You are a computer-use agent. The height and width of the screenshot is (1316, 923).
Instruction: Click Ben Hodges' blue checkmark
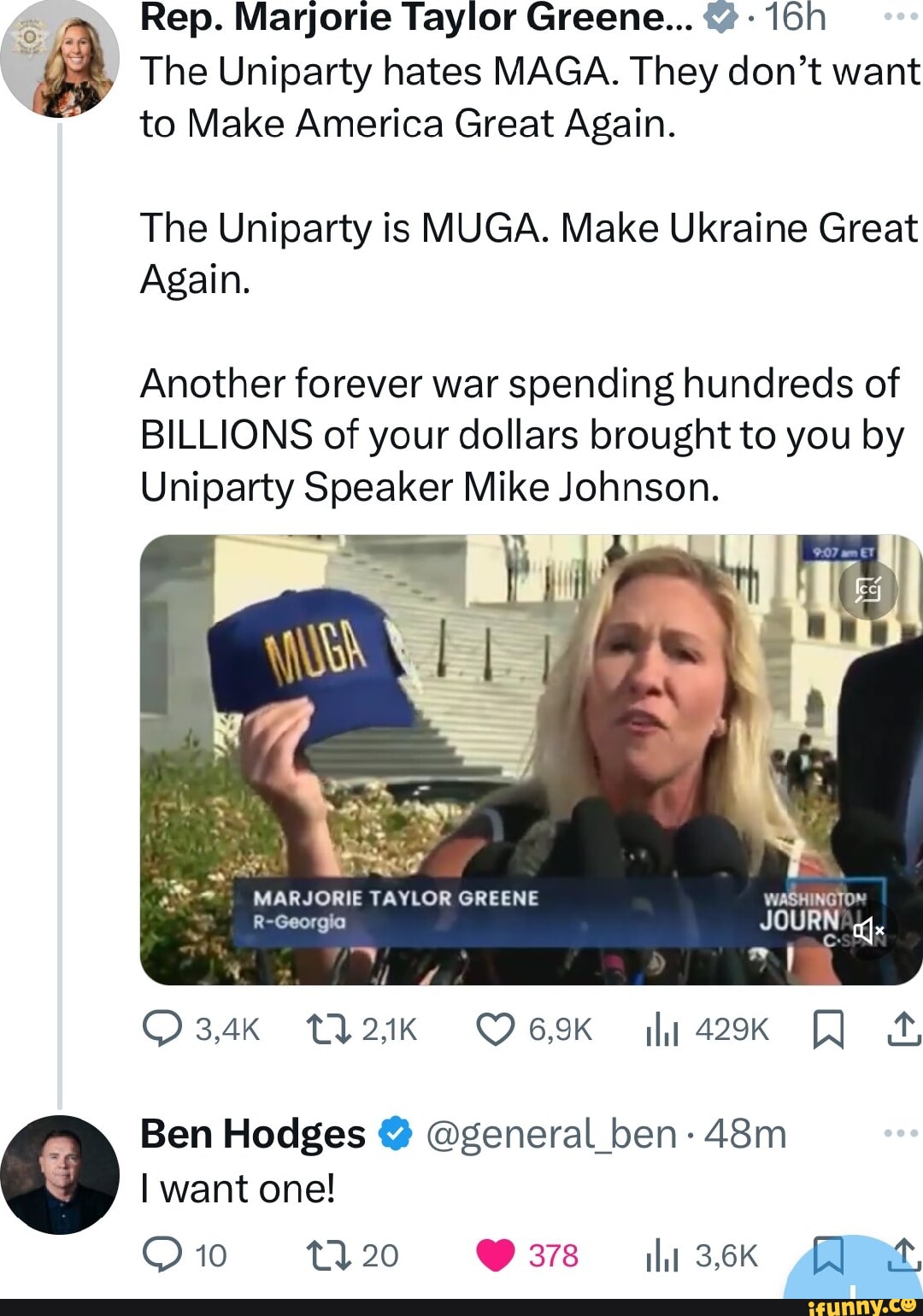click(395, 1135)
